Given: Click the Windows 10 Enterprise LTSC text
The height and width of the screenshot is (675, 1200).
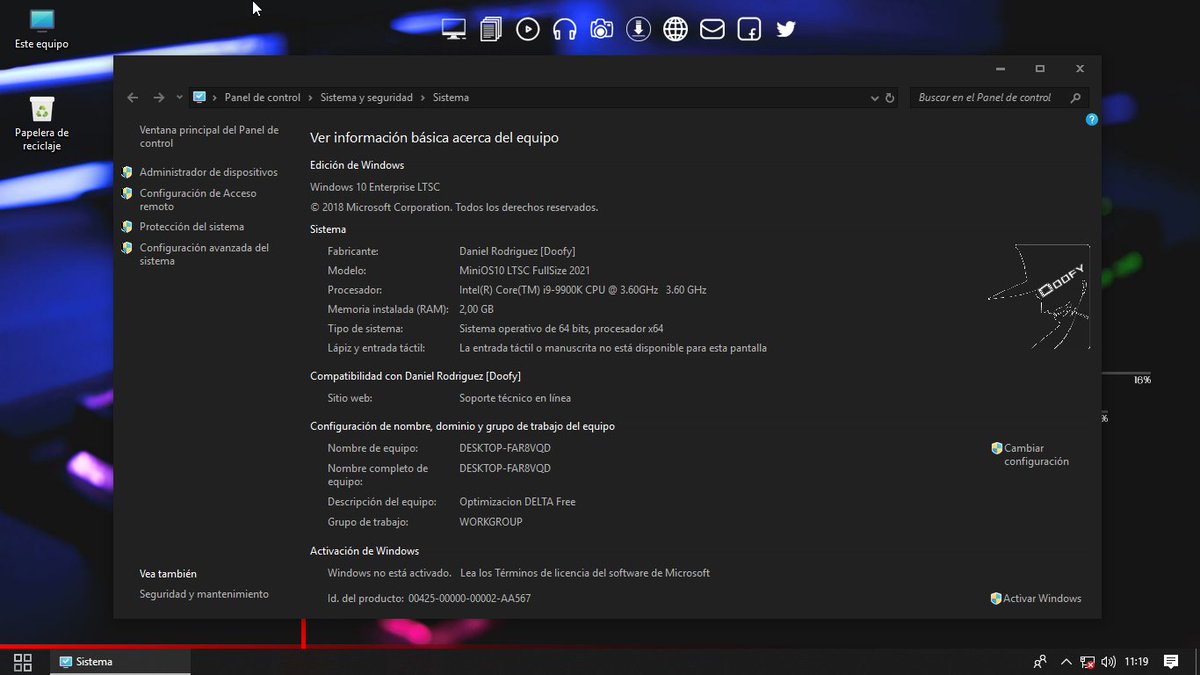Looking at the screenshot, I should click(375, 187).
